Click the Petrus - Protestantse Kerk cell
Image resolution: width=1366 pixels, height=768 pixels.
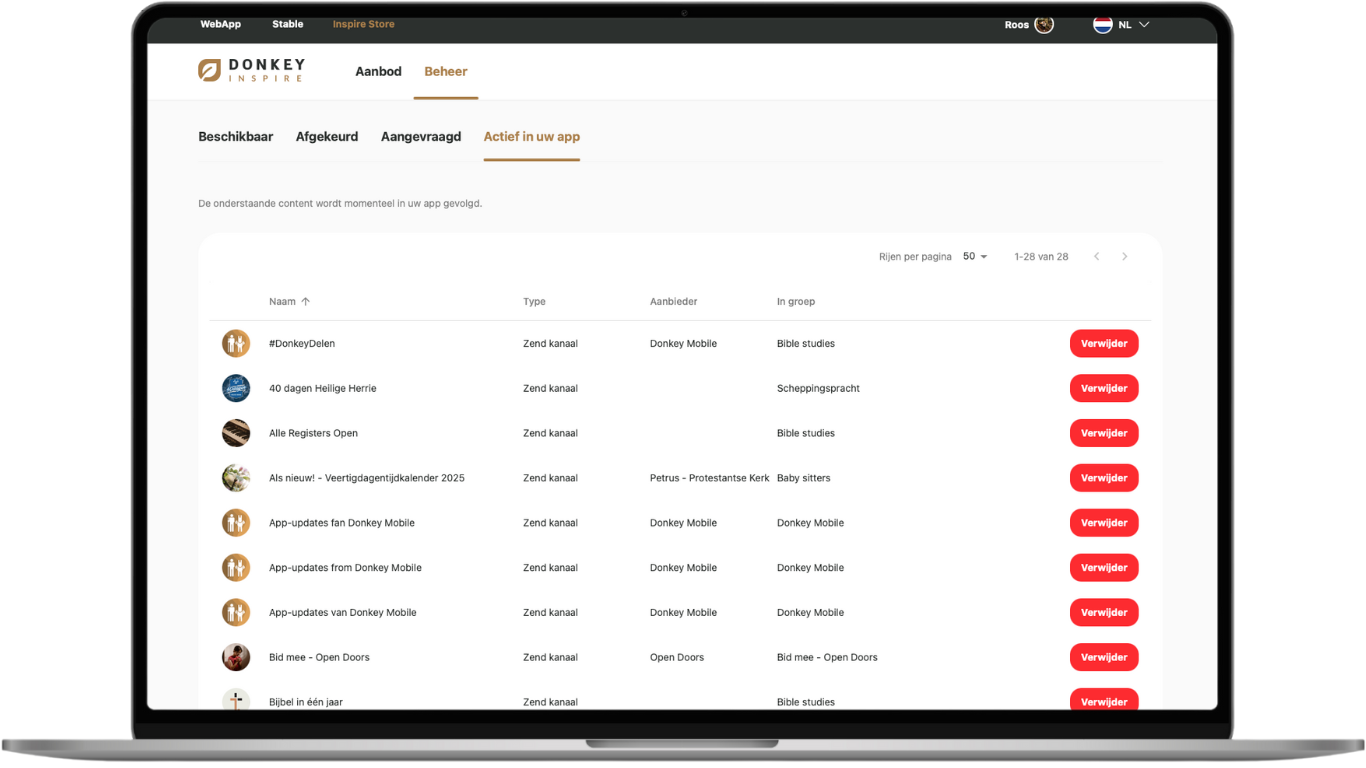pyautogui.click(x=710, y=478)
